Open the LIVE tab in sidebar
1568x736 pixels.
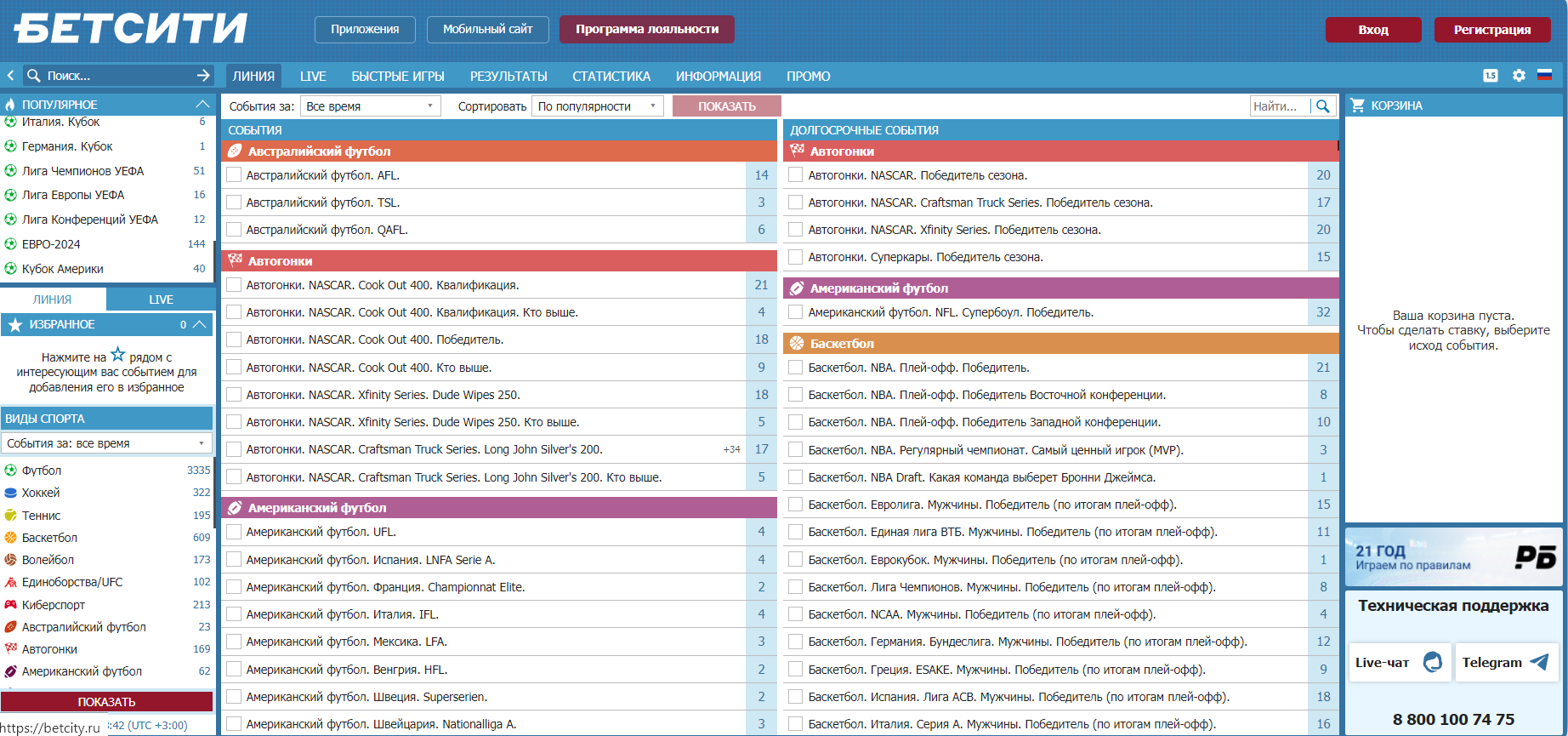point(161,300)
